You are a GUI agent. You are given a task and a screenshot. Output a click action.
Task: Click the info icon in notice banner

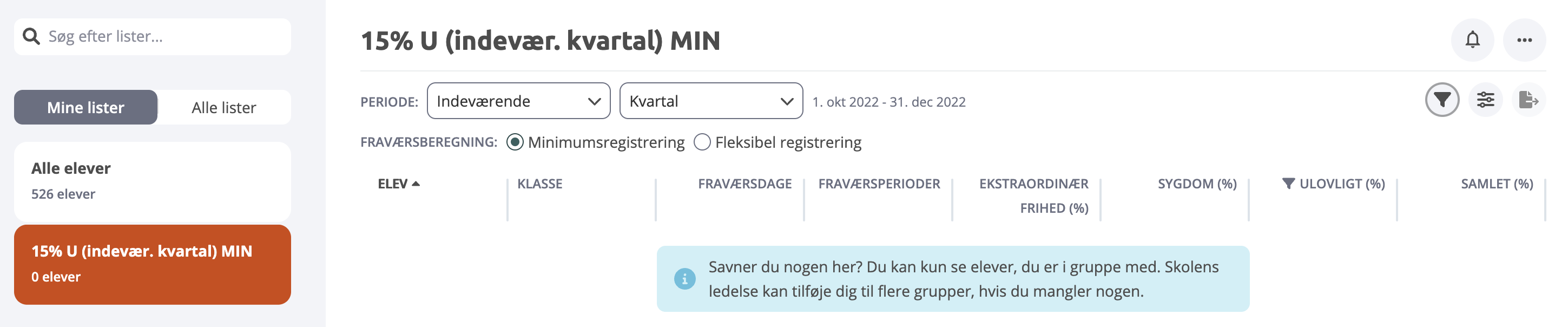click(x=685, y=279)
